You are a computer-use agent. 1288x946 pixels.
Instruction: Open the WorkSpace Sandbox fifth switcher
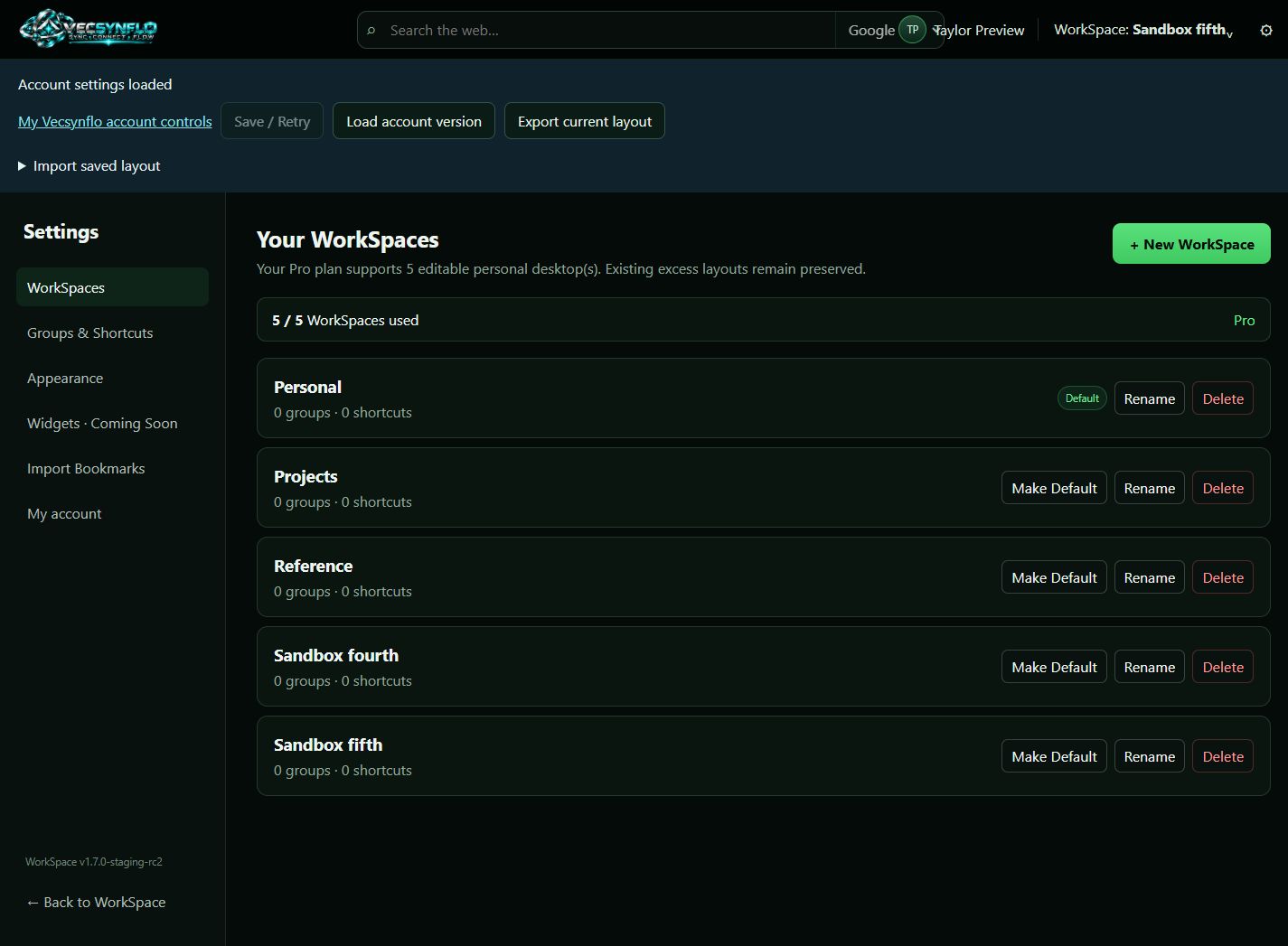(x=1143, y=30)
